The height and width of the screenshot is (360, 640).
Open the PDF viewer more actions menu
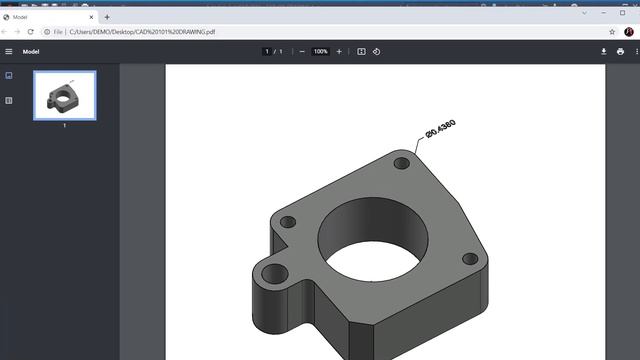point(636,51)
